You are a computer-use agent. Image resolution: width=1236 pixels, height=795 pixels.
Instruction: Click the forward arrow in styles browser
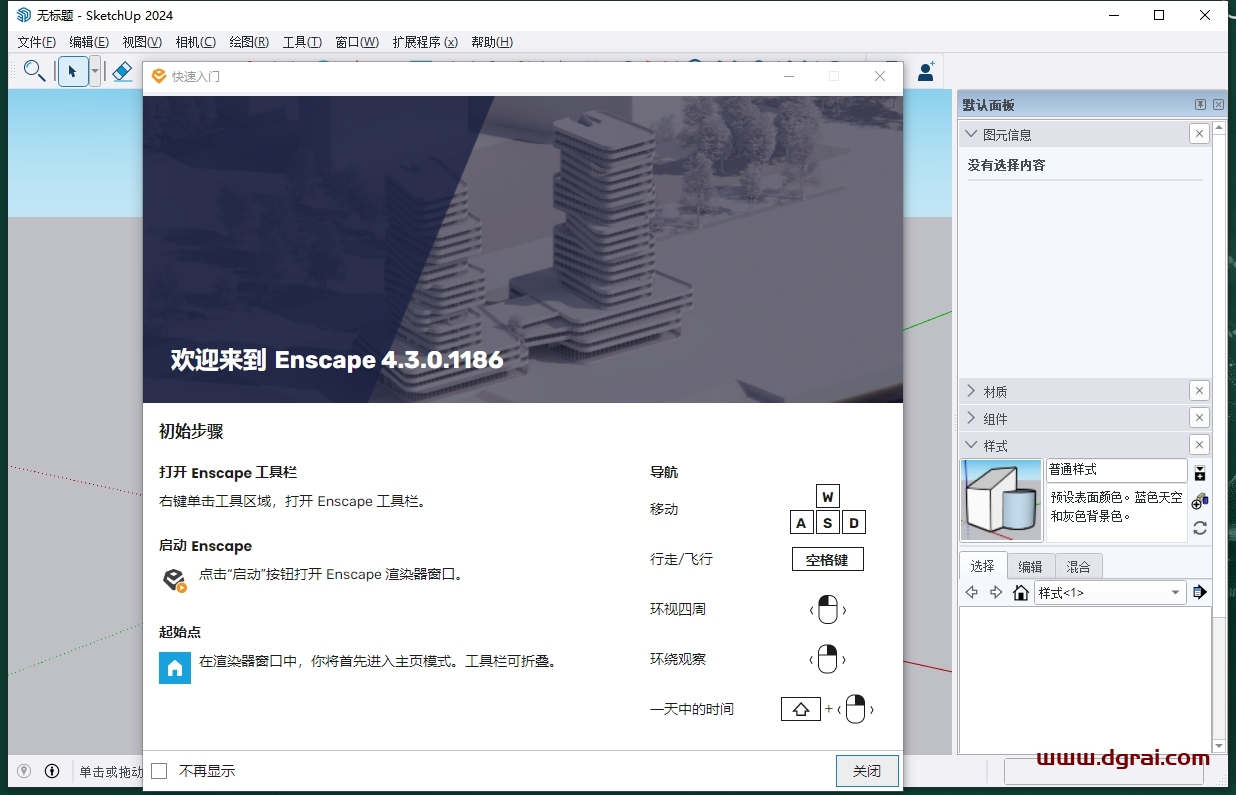coord(996,593)
